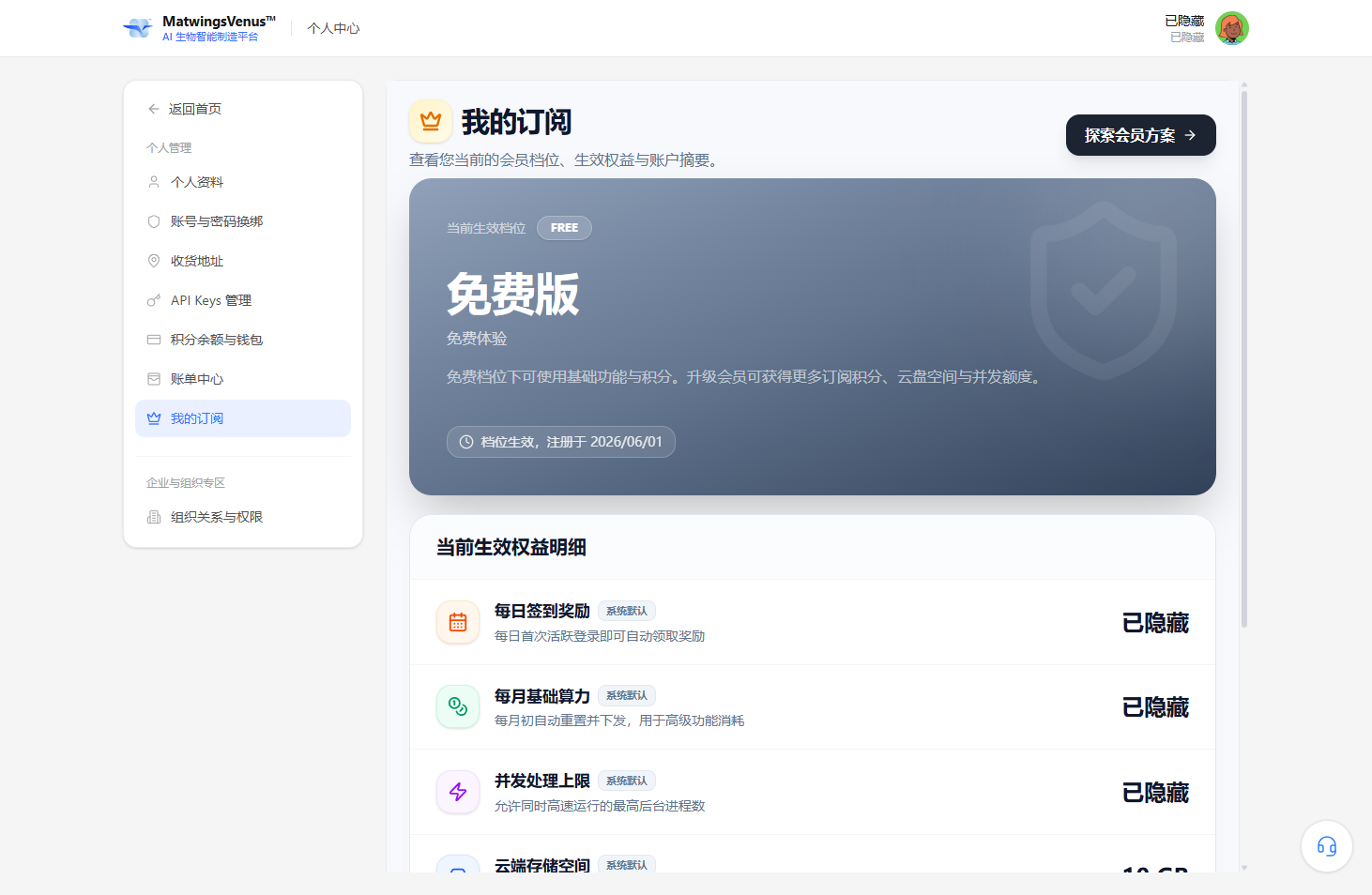Click the card icon for 积分余额与钱包
Viewport: 1372px width, 895px height.
pyautogui.click(x=154, y=340)
